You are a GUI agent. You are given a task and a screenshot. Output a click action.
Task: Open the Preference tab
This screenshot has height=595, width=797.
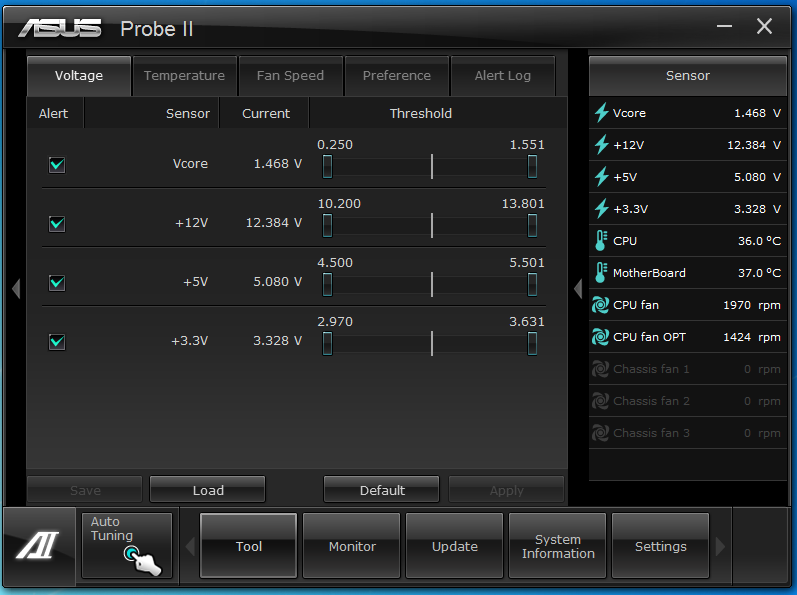(x=396, y=76)
